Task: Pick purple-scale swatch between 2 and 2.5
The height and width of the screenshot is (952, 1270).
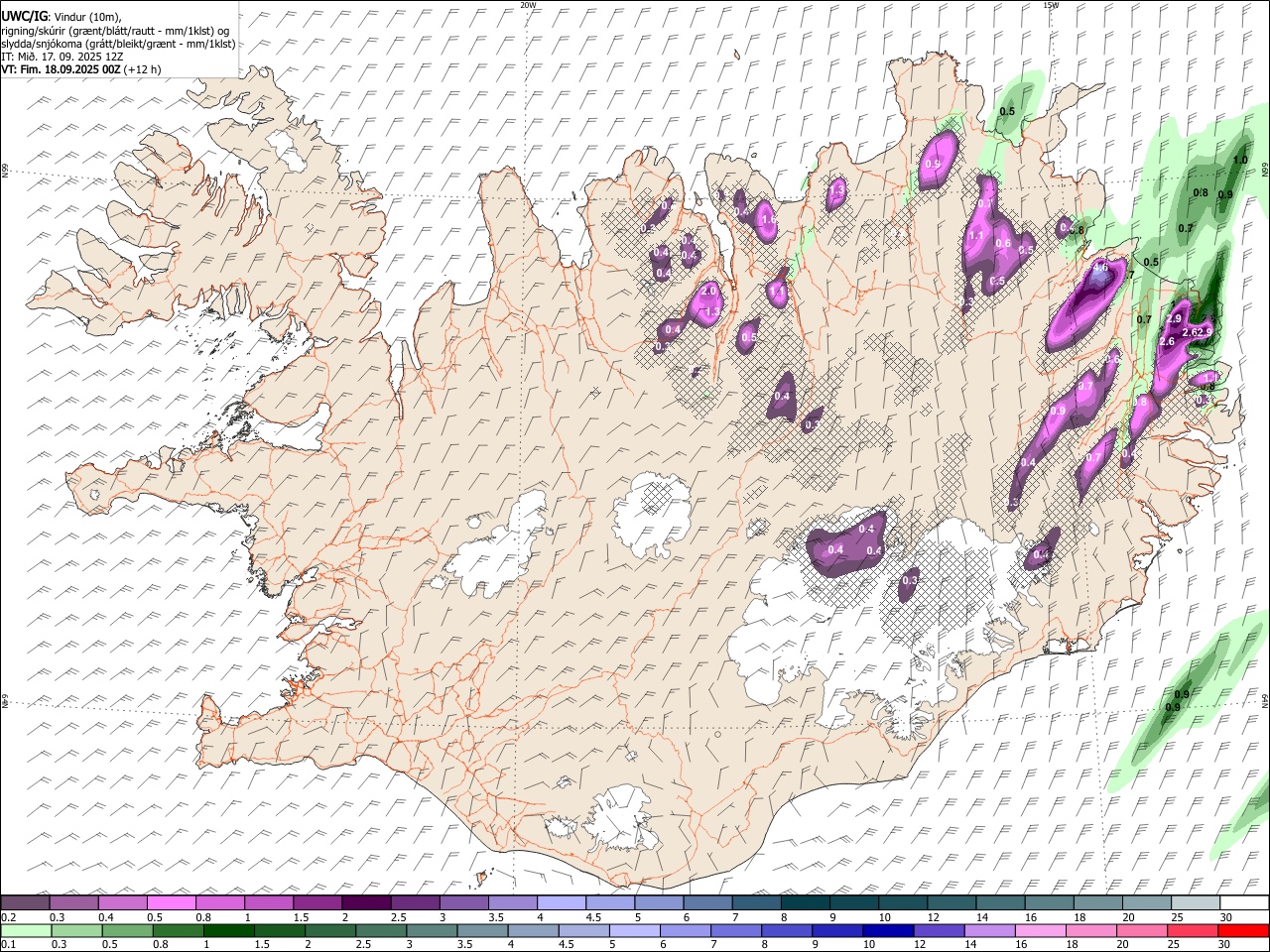Action: (365, 903)
